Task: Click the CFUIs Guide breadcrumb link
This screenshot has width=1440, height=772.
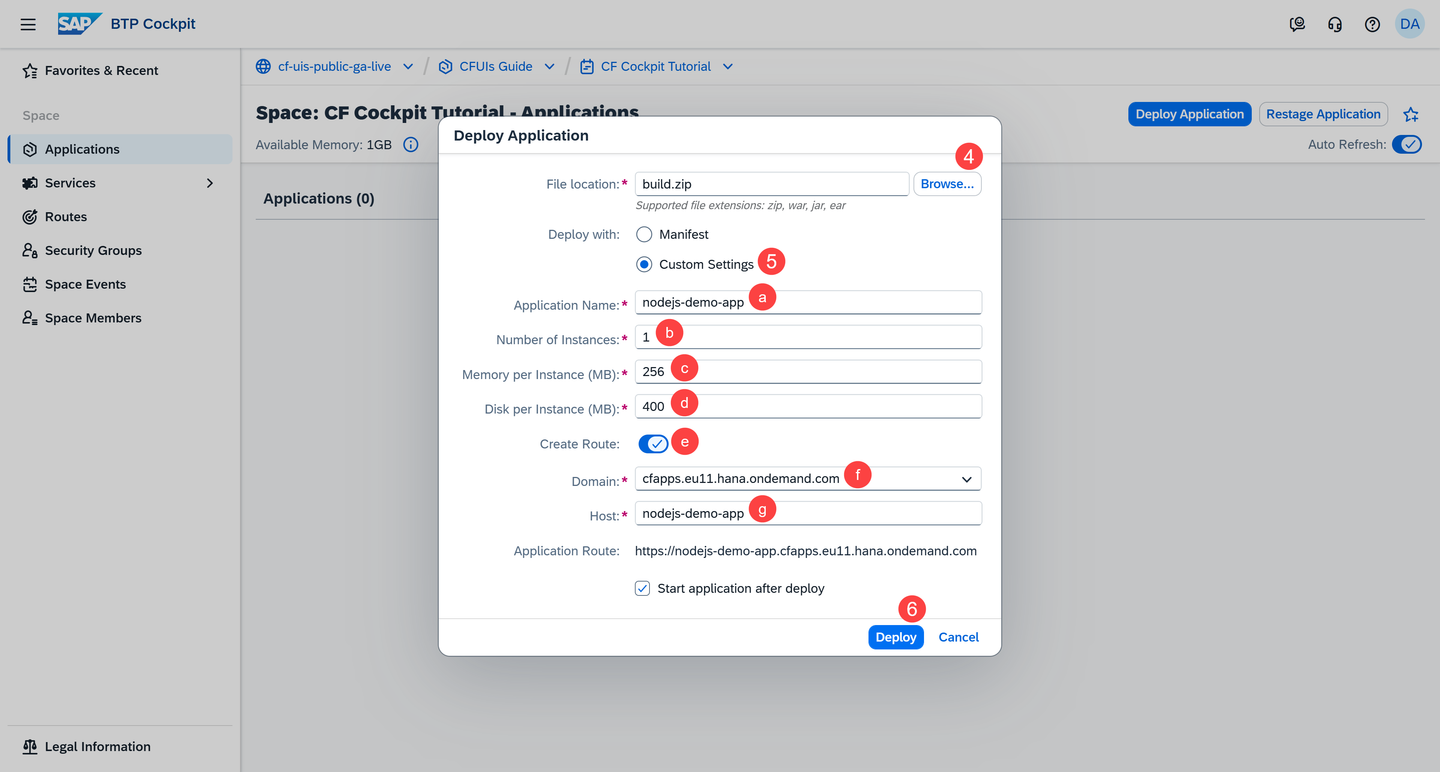Action: (x=496, y=66)
